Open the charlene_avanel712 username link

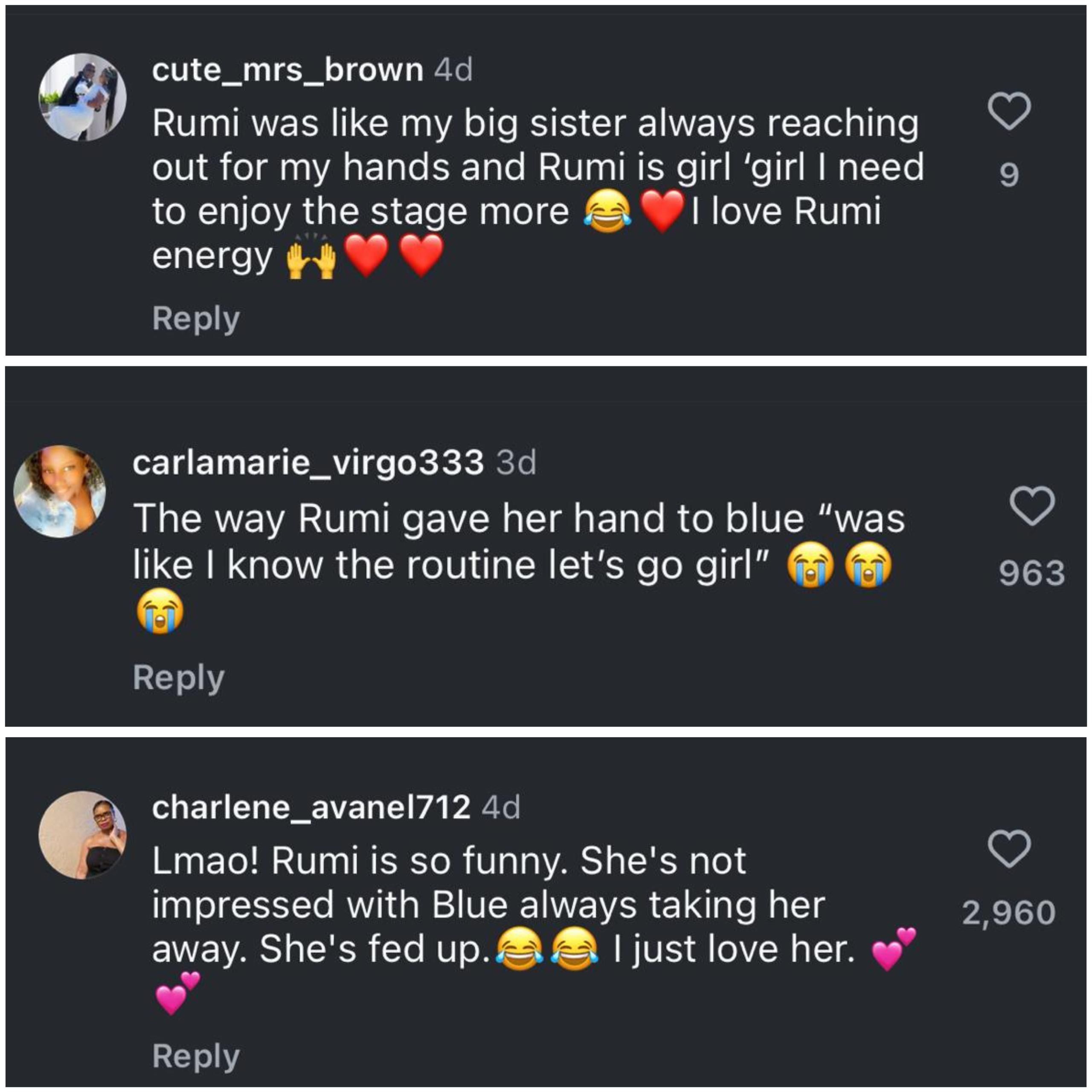pos(311,807)
